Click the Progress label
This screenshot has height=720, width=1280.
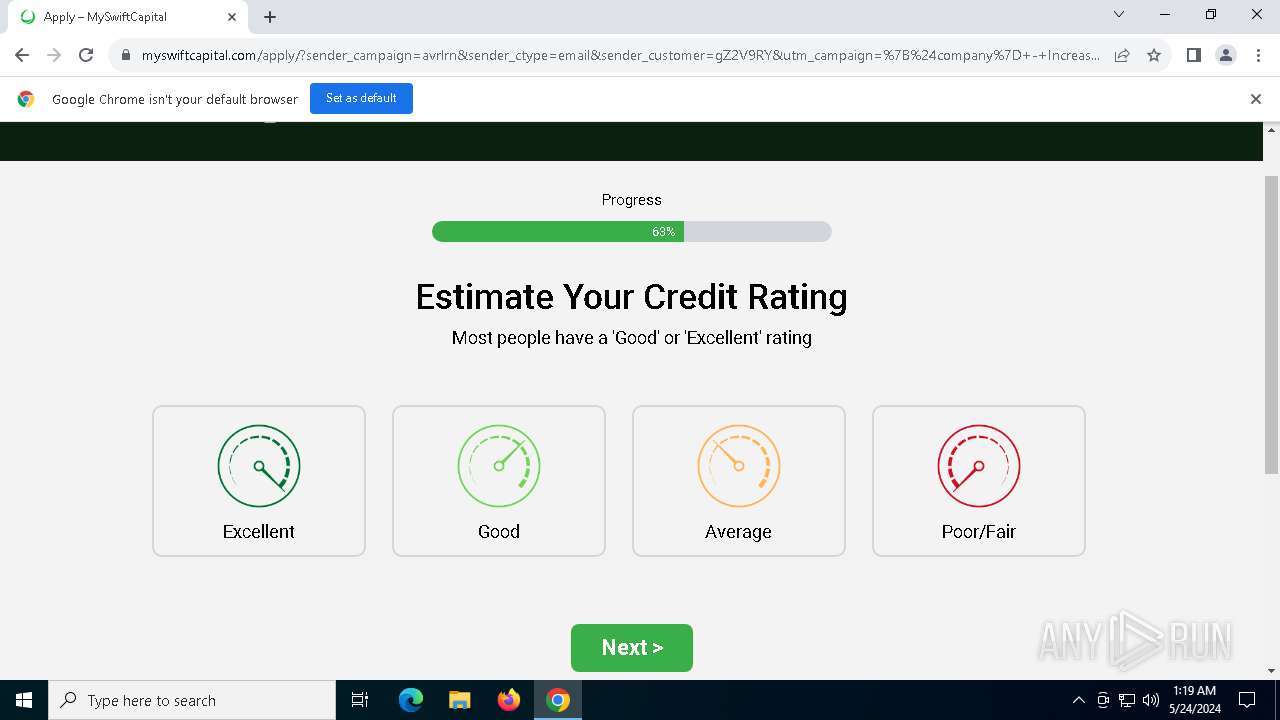pos(632,200)
